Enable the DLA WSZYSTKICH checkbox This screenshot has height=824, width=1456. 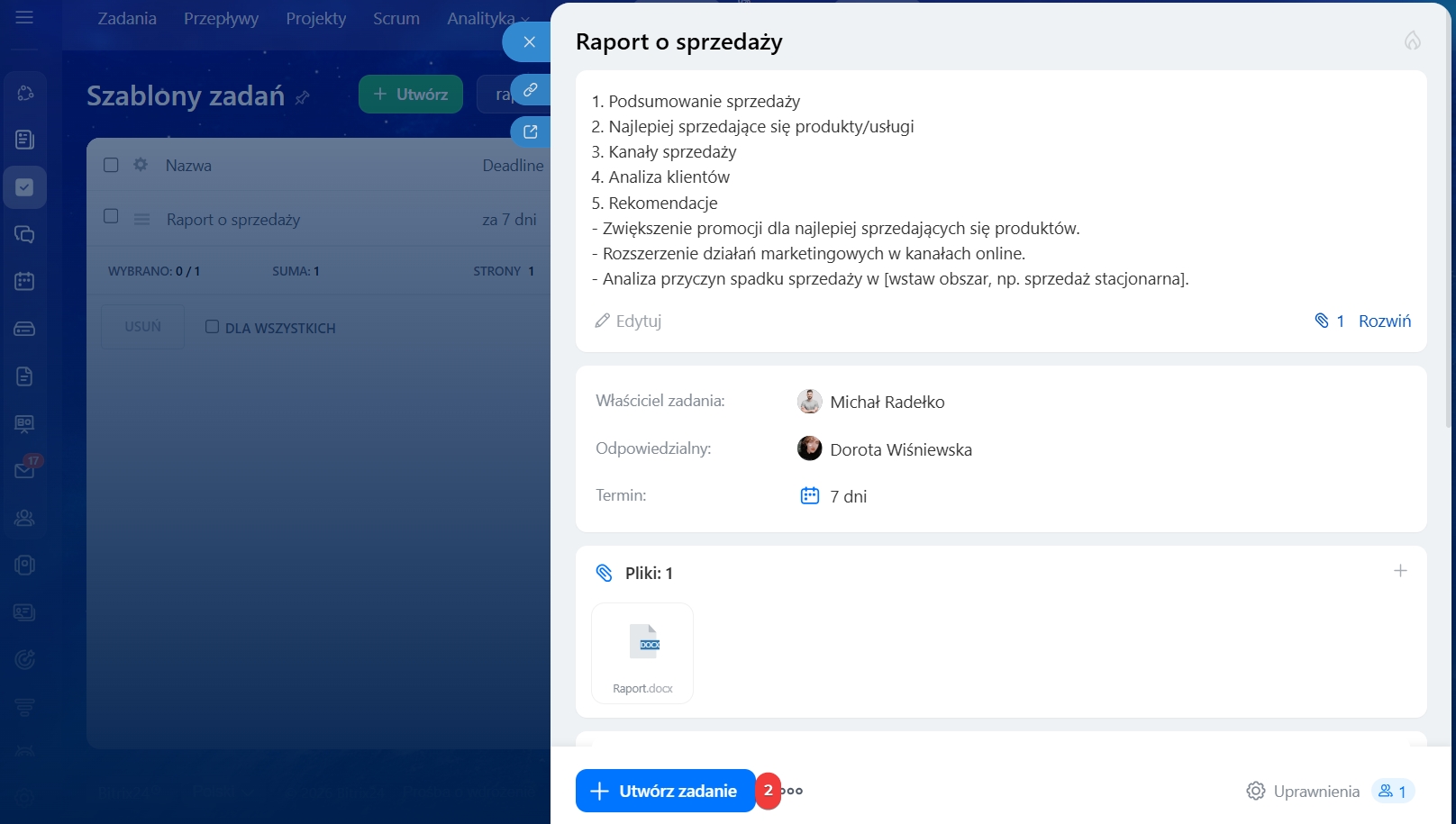tap(212, 327)
